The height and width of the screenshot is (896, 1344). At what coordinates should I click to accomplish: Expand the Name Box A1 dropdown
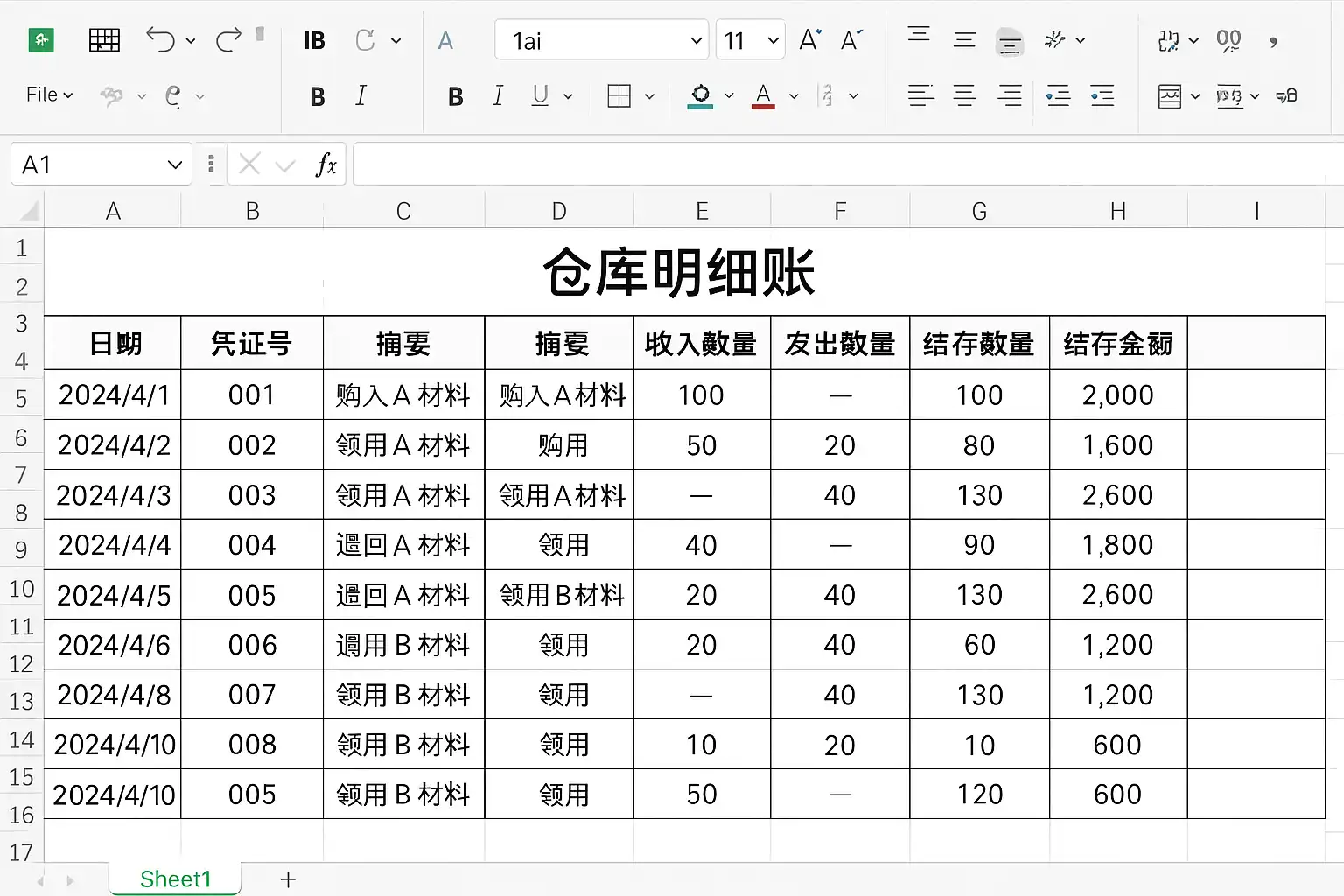point(175,164)
